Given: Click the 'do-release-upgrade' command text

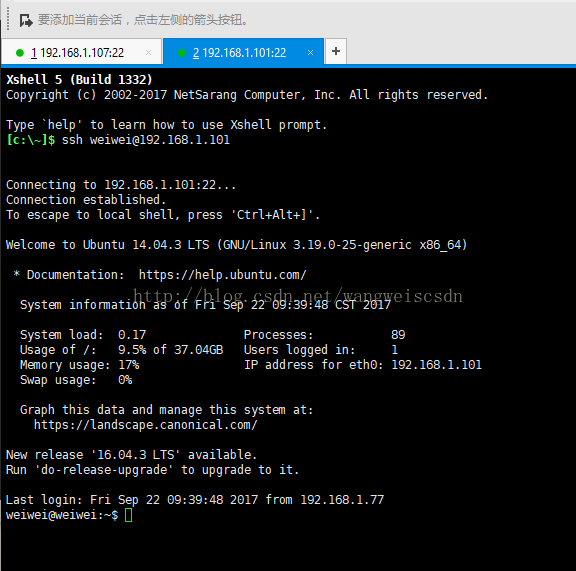Looking at the screenshot, I should [104, 470].
